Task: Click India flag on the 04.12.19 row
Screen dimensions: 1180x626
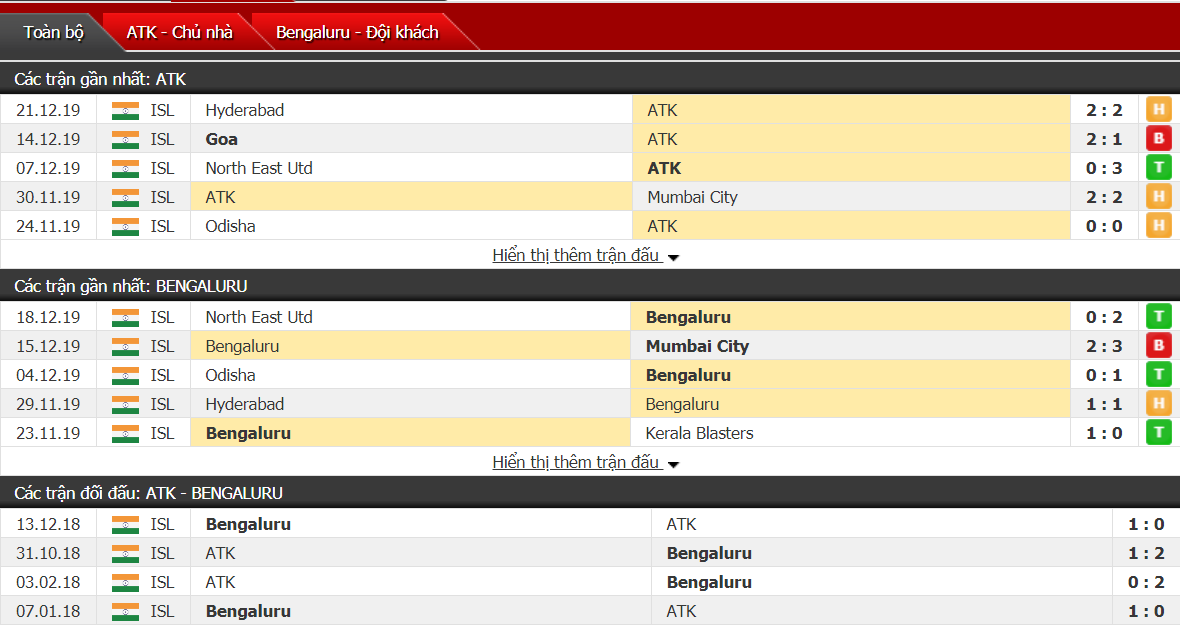Action: (x=125, y=375)
